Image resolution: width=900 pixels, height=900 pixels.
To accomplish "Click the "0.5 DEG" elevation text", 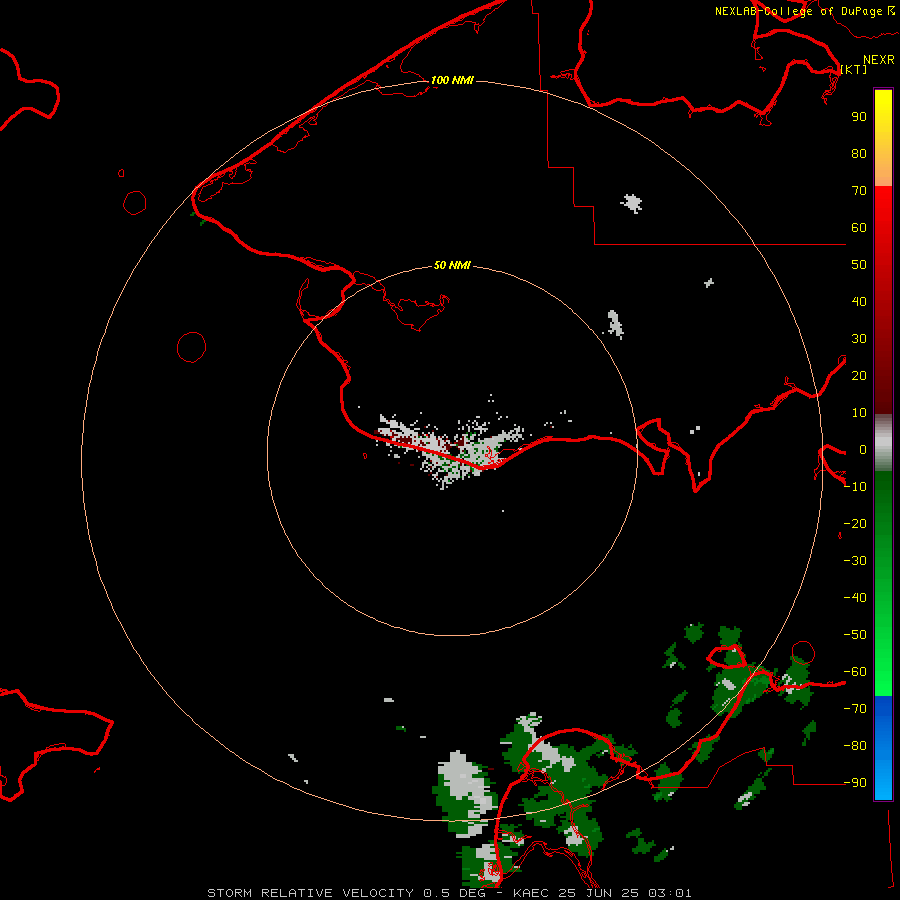I will [x=454, y=893].
